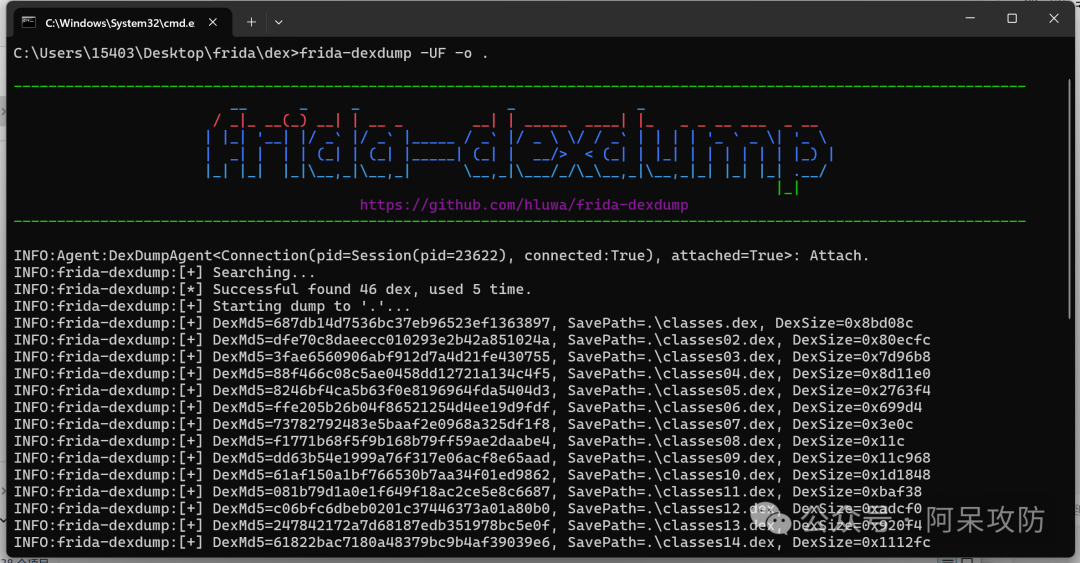This screenshot has height=563, width=1080.
Task: Click DexMd5=3fae6560906abf912d7a4d21fe430755 hash
Action: coord(381,357)
